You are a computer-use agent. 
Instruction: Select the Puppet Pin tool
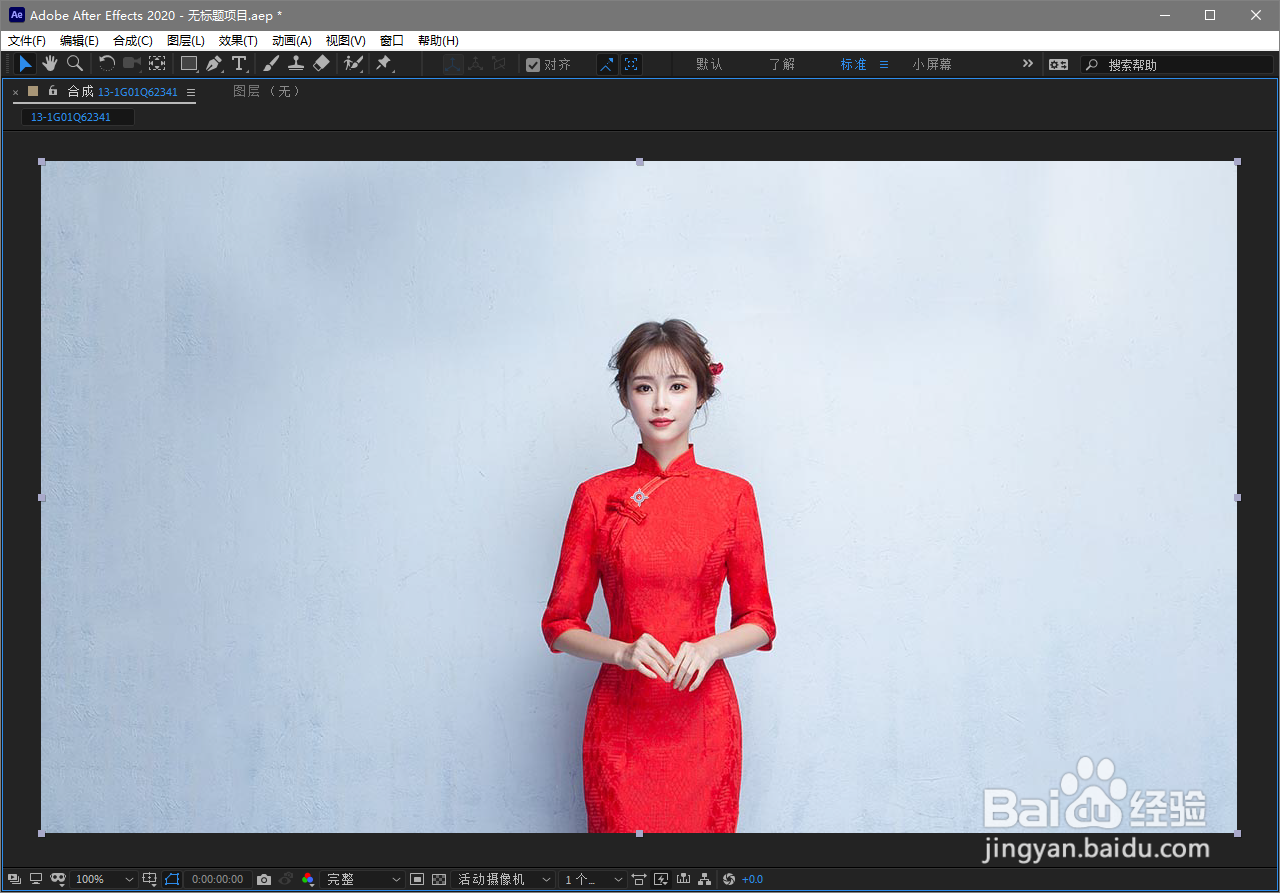[384, 64]
